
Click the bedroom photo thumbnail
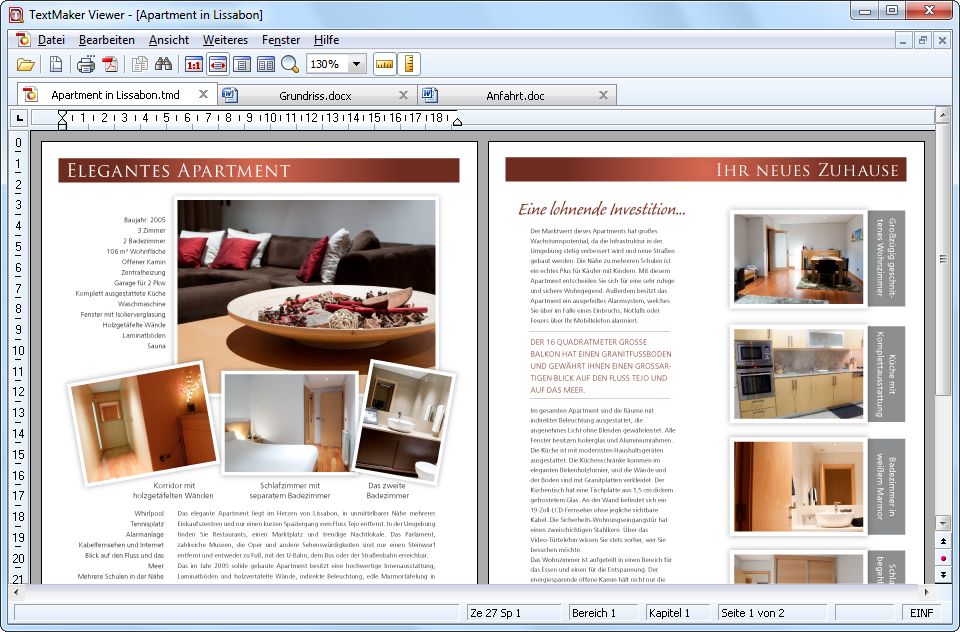(x=290, y=423)
